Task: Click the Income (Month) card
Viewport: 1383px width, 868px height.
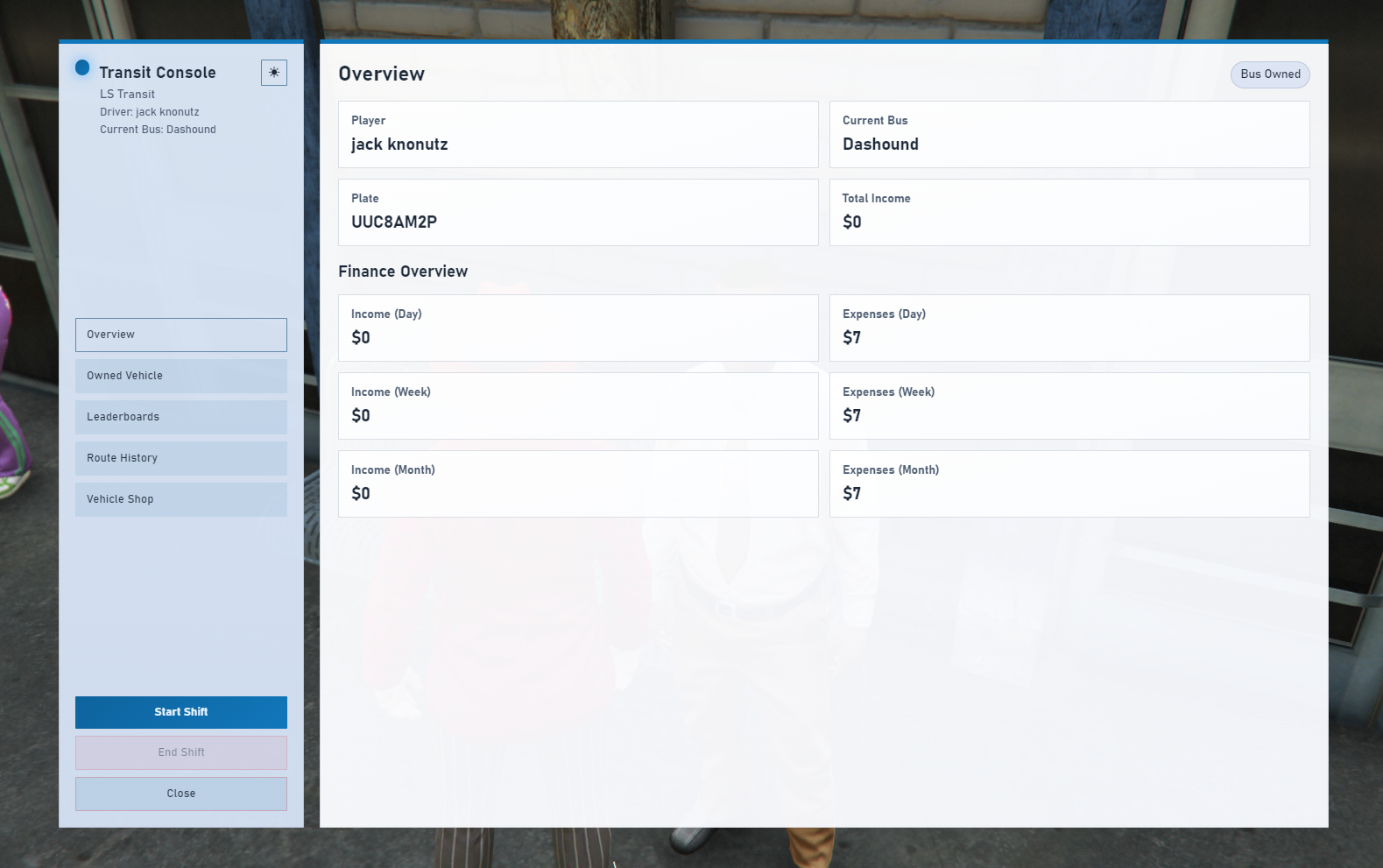Action: tap(578, 483)
